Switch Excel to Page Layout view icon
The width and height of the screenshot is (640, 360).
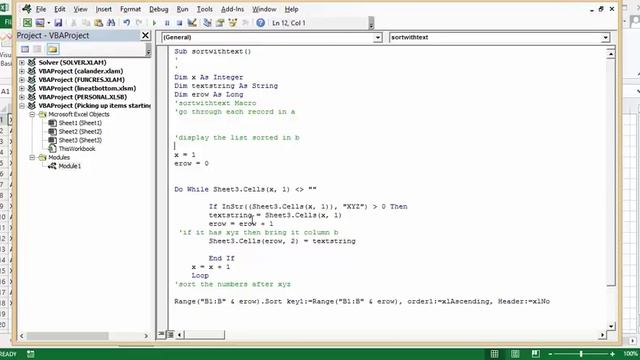click(x=515, y=354)
